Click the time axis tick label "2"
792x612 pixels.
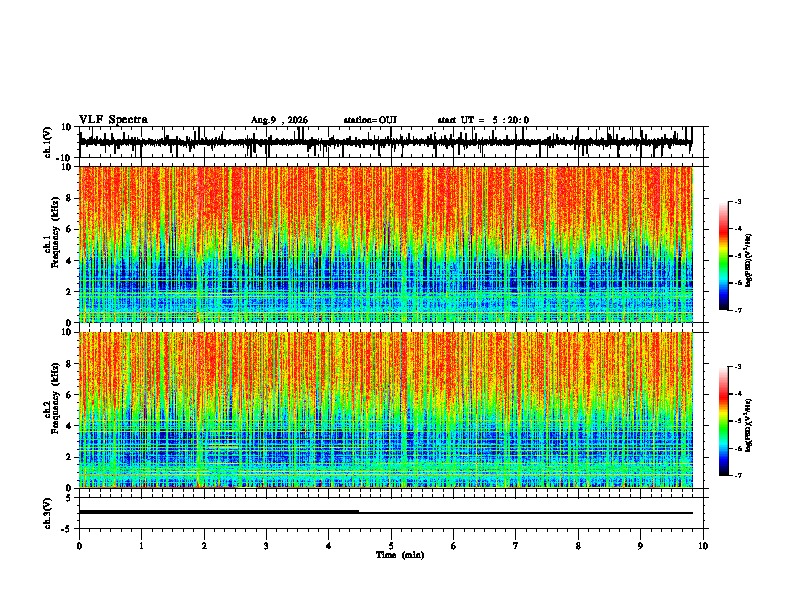pos(204,546)
